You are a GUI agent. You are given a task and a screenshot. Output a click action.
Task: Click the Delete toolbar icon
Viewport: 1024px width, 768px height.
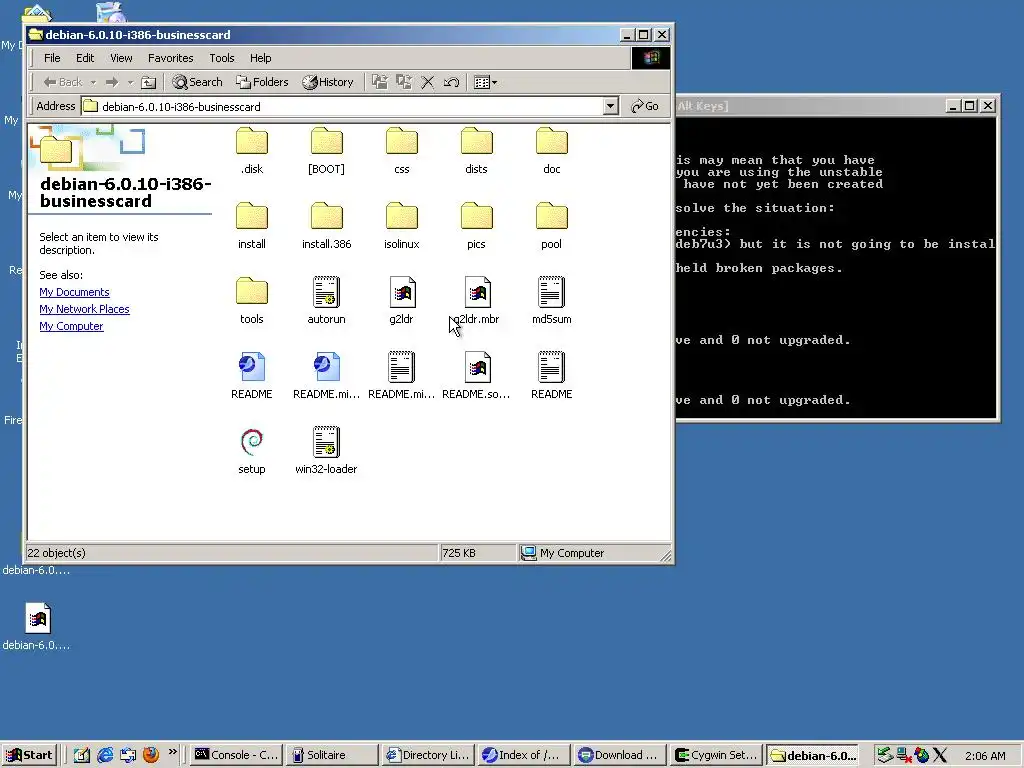click(x=427, y=82)
